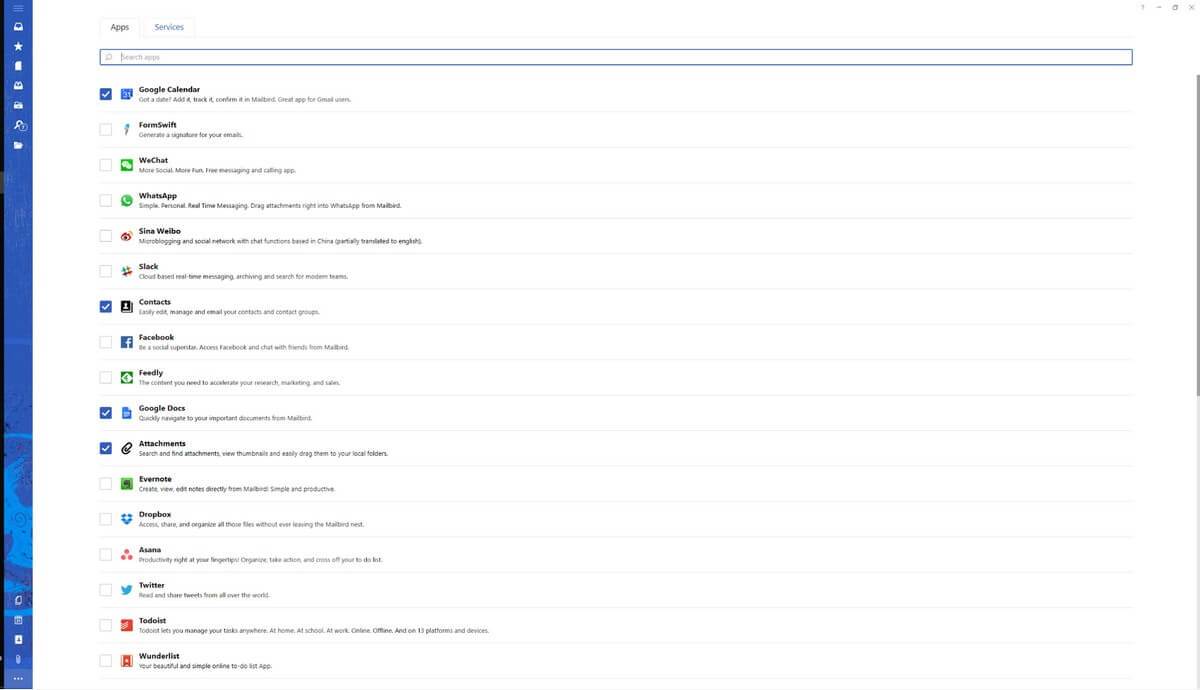Click the "WhatsApp" app name
Screen dimensions: 1200x690
point(158,196)
